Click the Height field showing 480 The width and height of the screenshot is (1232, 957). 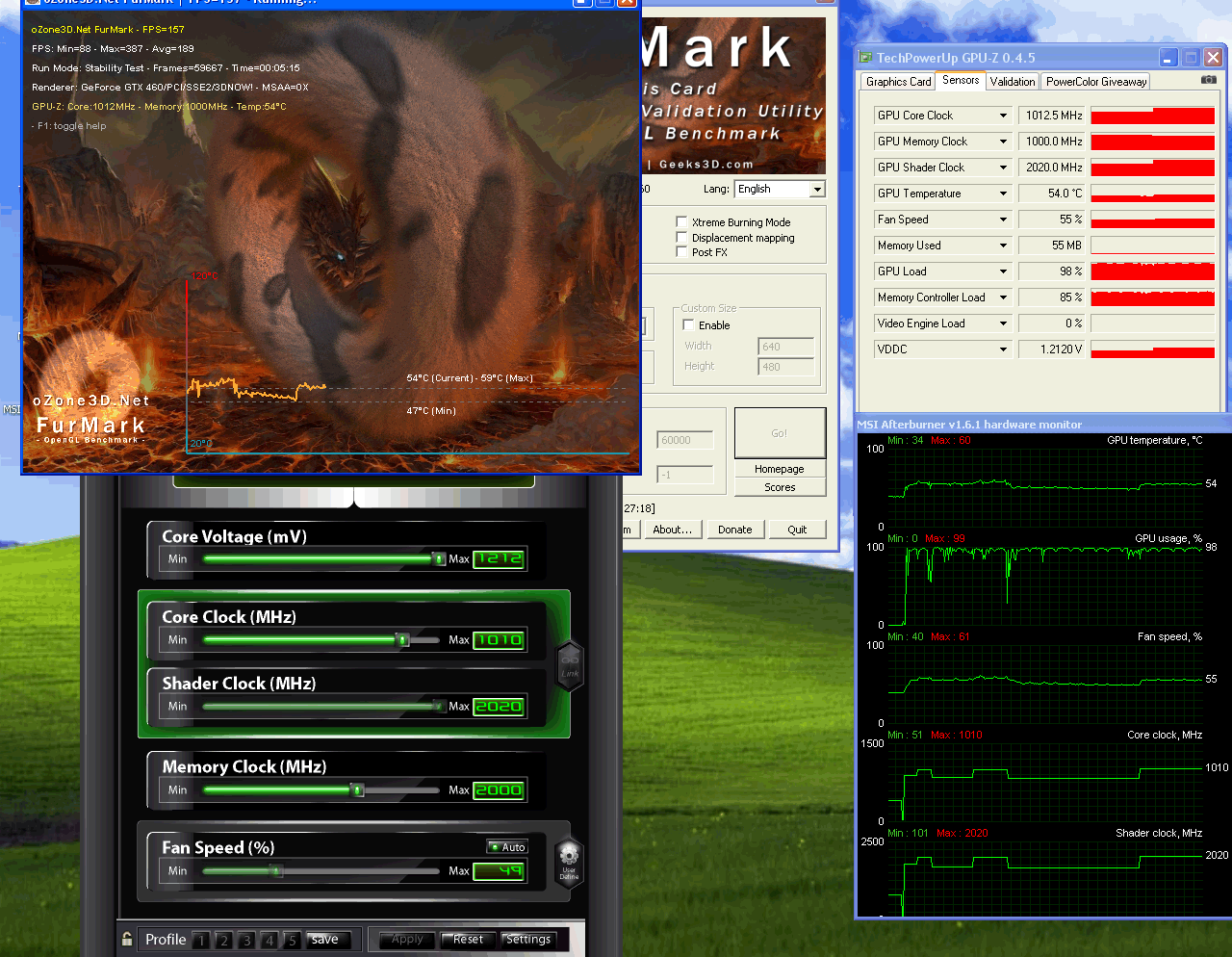[x=785, y=367]
